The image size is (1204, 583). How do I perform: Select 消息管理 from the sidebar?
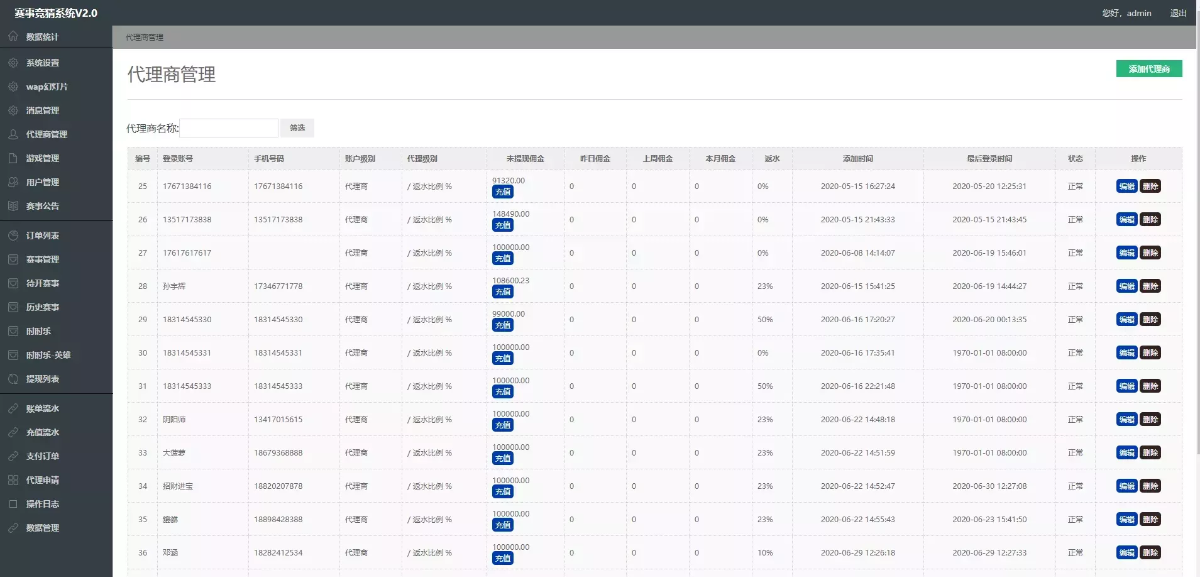click(x=42, y=111)
